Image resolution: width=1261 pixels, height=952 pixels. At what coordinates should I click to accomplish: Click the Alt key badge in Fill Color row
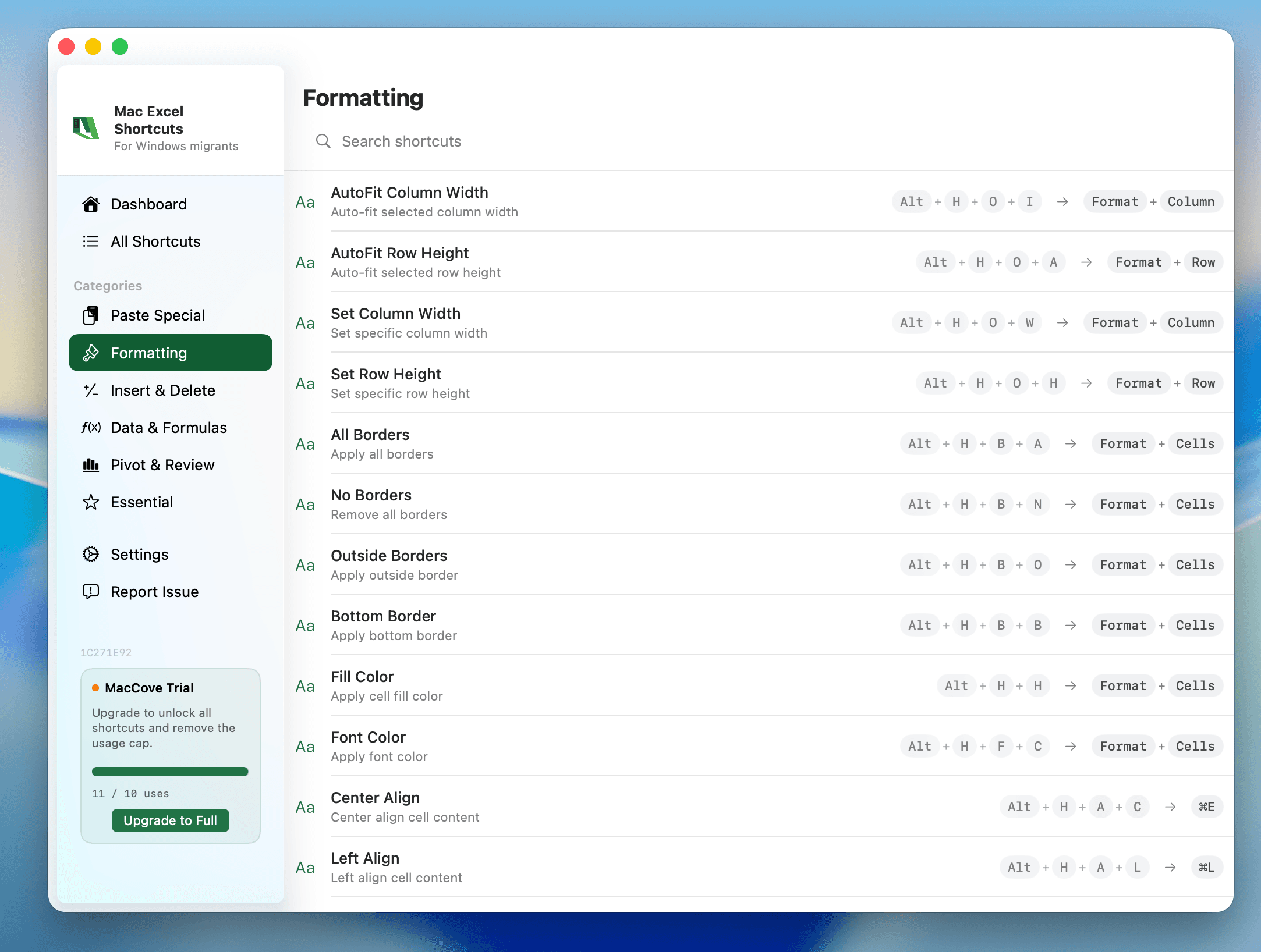coord(957,685)
